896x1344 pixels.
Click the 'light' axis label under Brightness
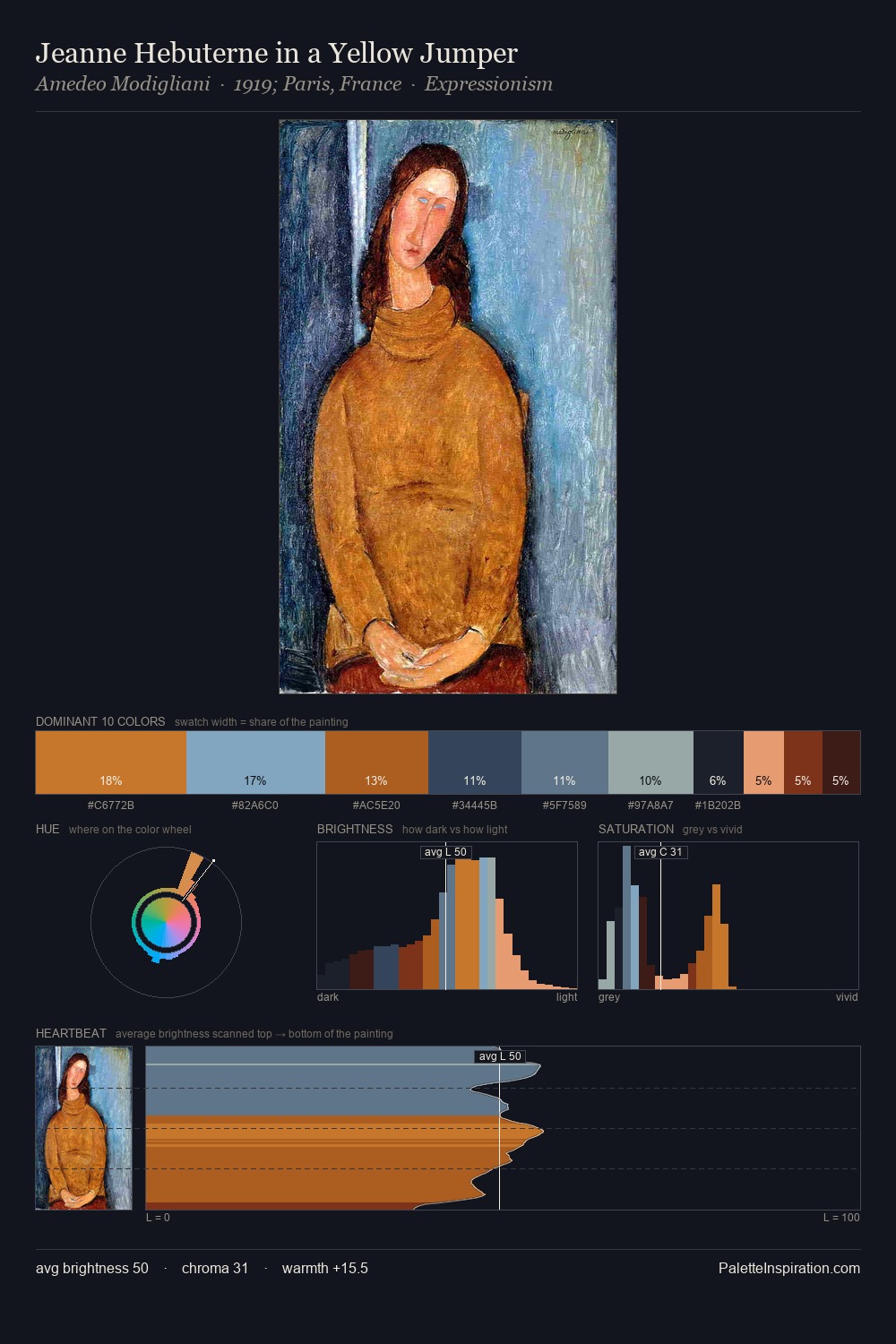[567, 996]
